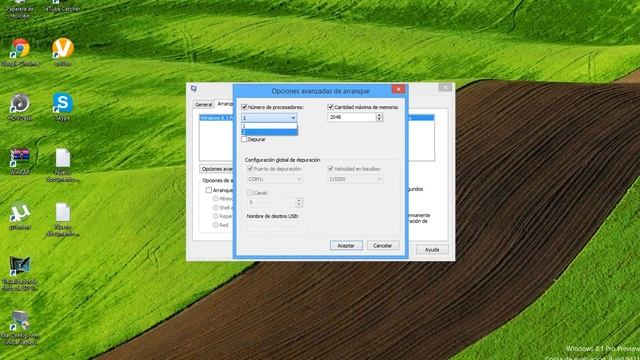The image size is (640, 360).
Task: Click the system configuration window title icon
Action: 194,88
